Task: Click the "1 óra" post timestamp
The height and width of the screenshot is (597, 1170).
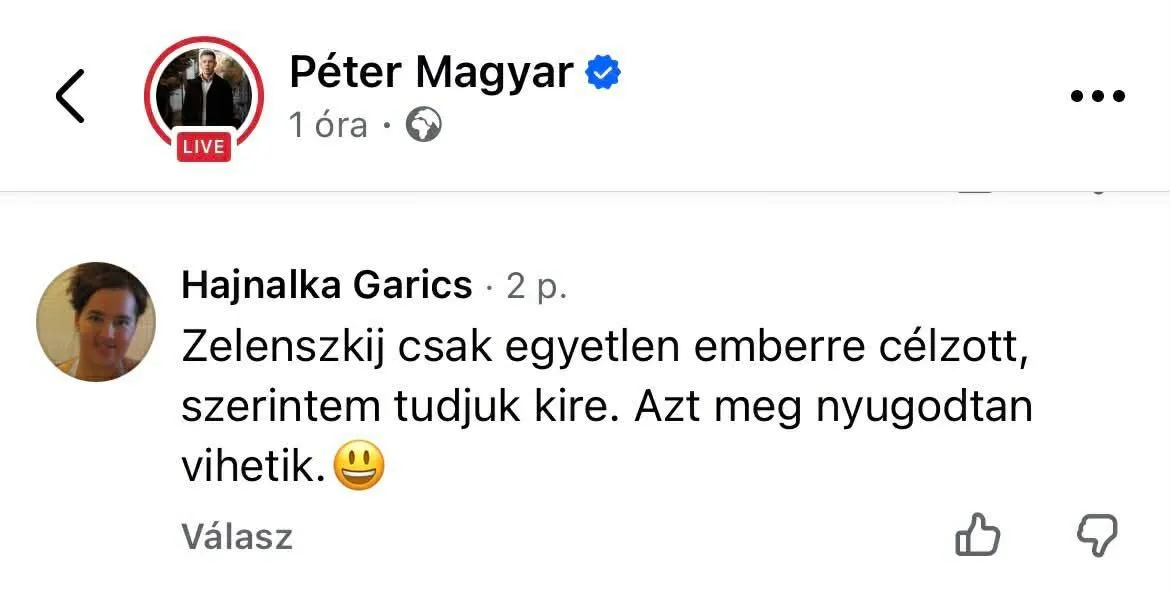Action: pyautogui.click(x=328, y=126)
